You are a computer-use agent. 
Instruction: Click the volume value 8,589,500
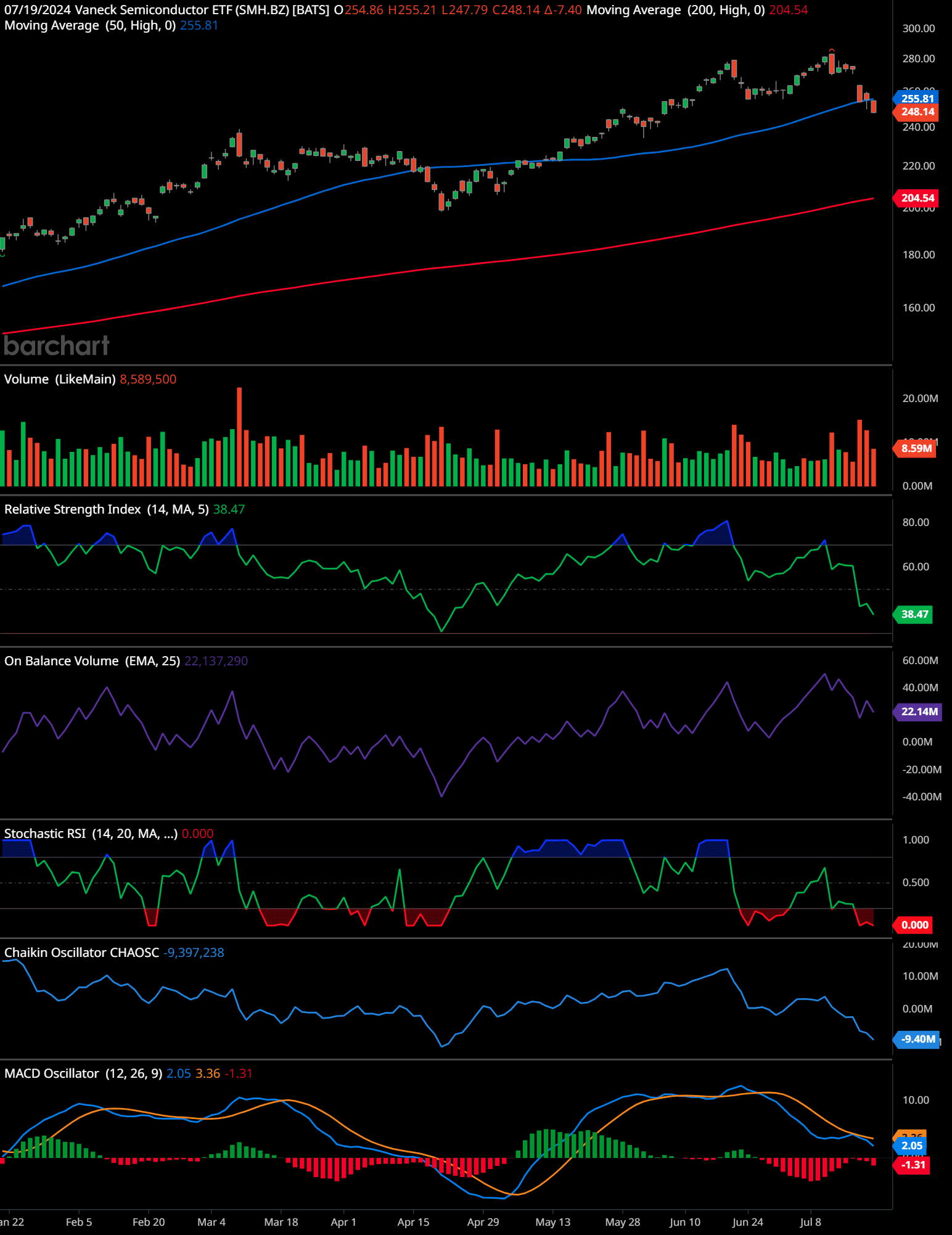point(148,379)
